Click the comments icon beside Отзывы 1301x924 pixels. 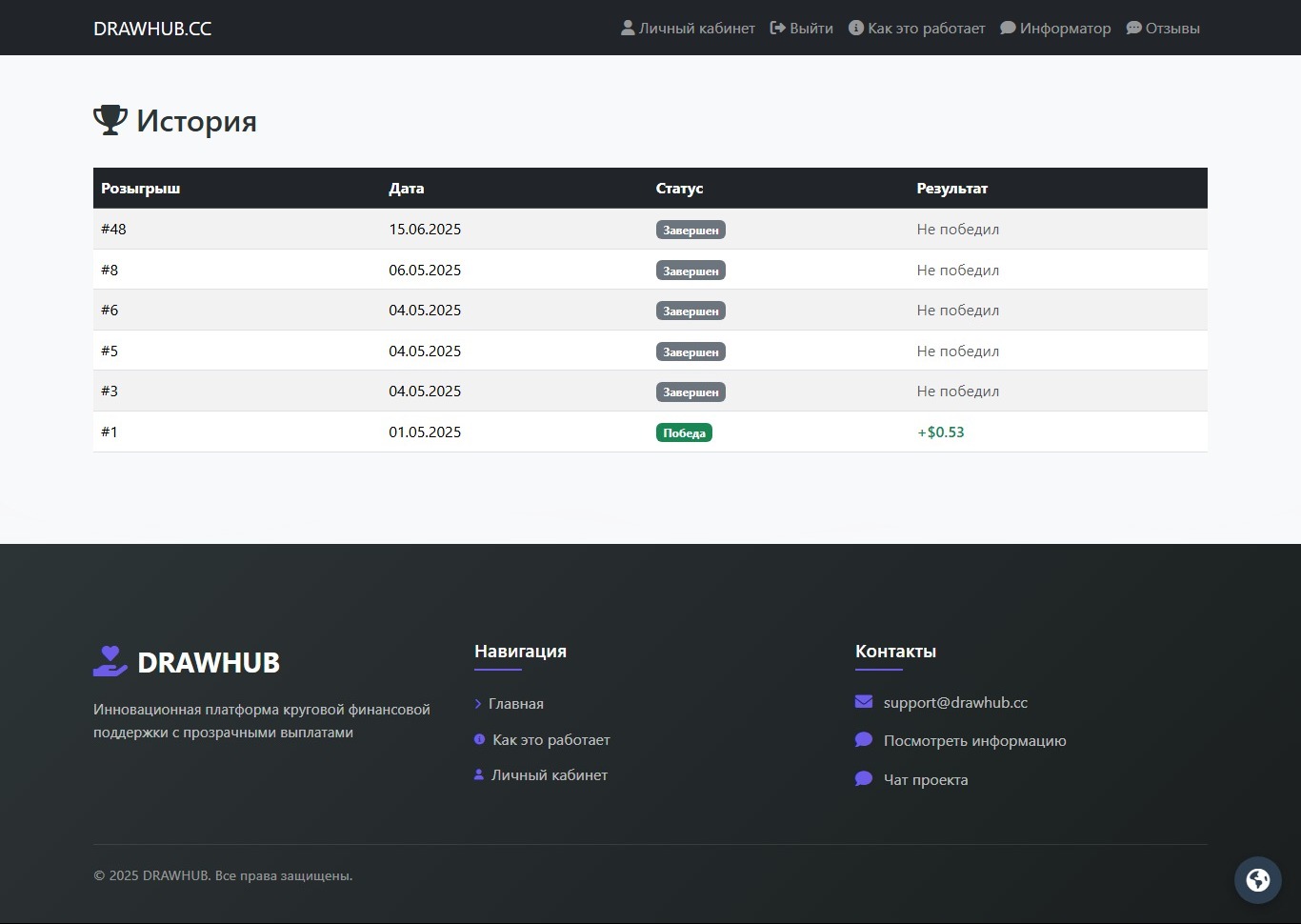(x=1133, y=28)
